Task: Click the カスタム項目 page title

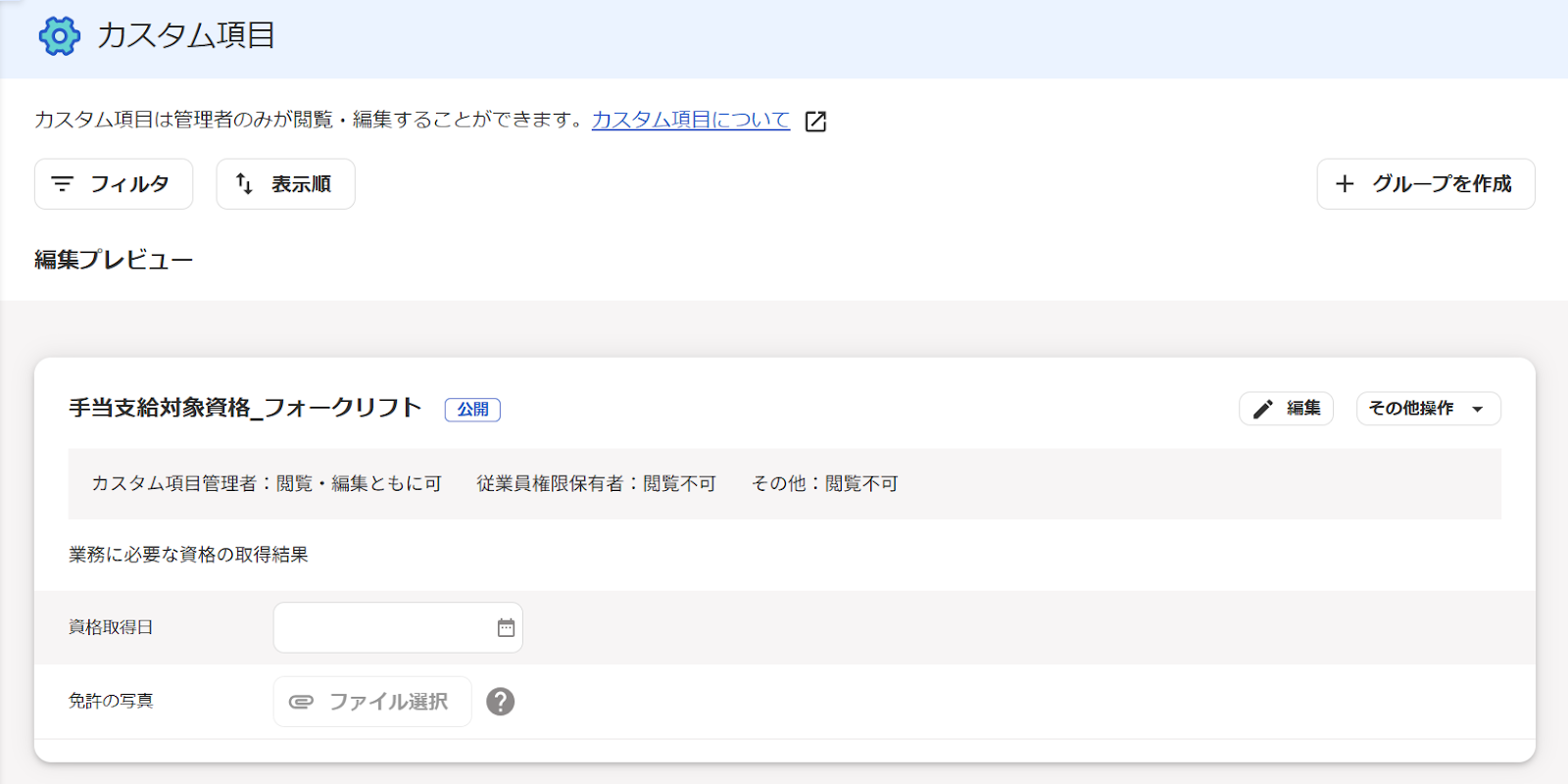Action: 186,36
